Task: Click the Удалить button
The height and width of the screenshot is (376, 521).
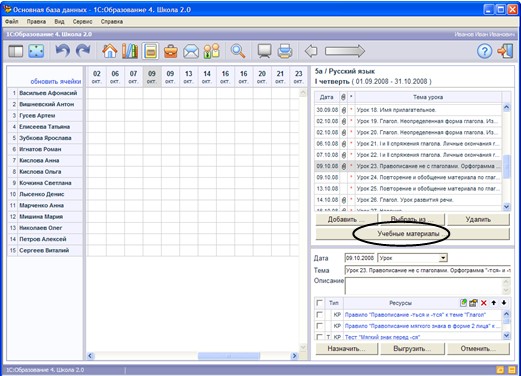Action: click(478, 219)
